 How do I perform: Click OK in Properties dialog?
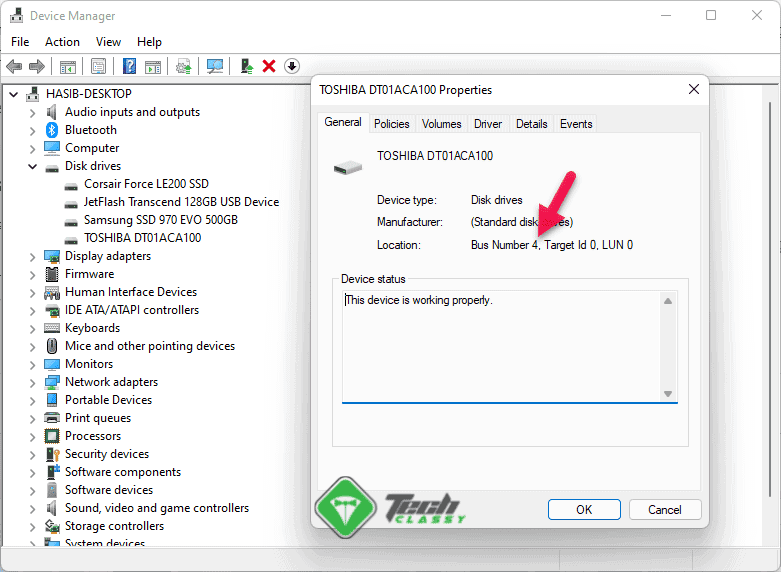coord(584,510)
